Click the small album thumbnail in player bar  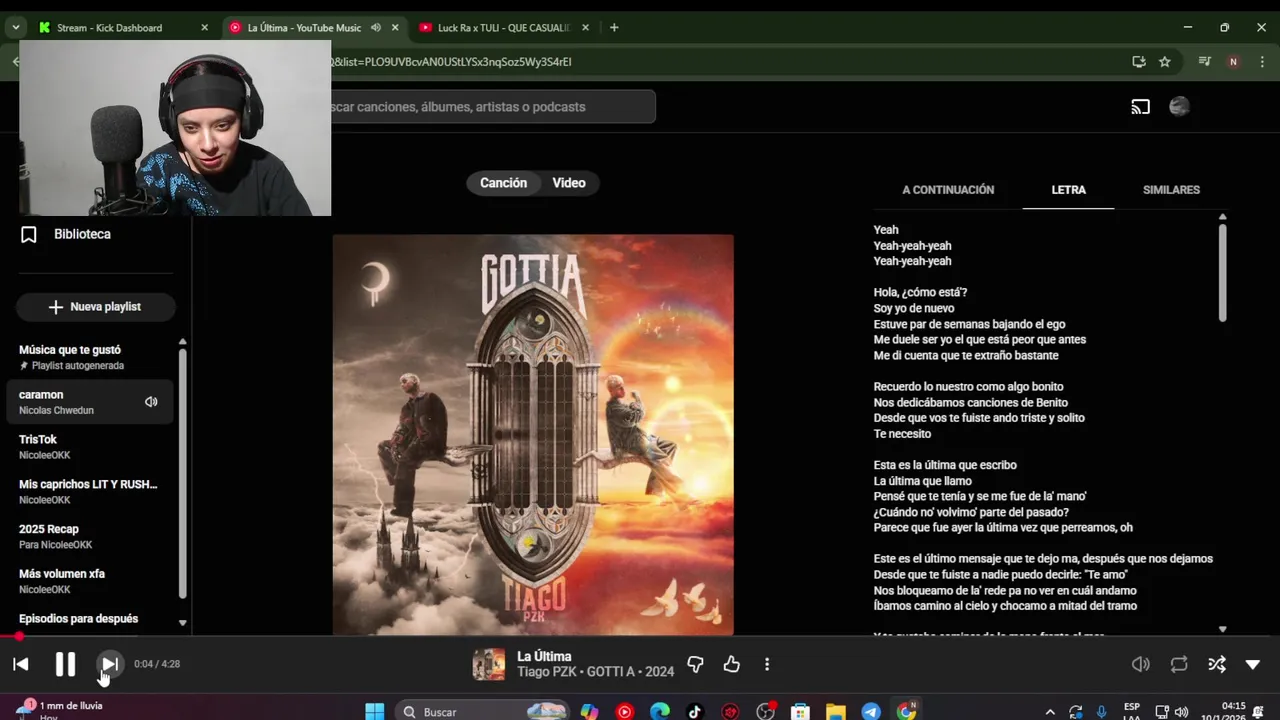pyautogui.click(x=489, y=665)
